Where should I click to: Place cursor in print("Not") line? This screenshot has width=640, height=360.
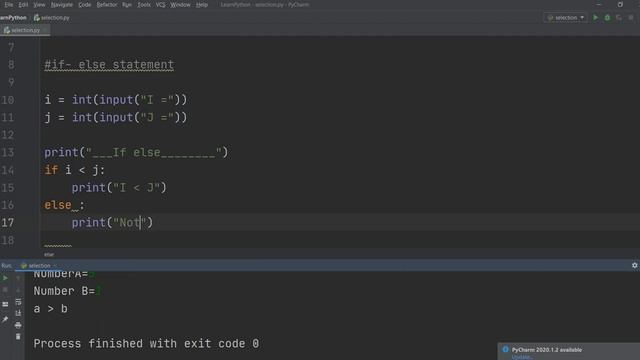tap(112, 223)
